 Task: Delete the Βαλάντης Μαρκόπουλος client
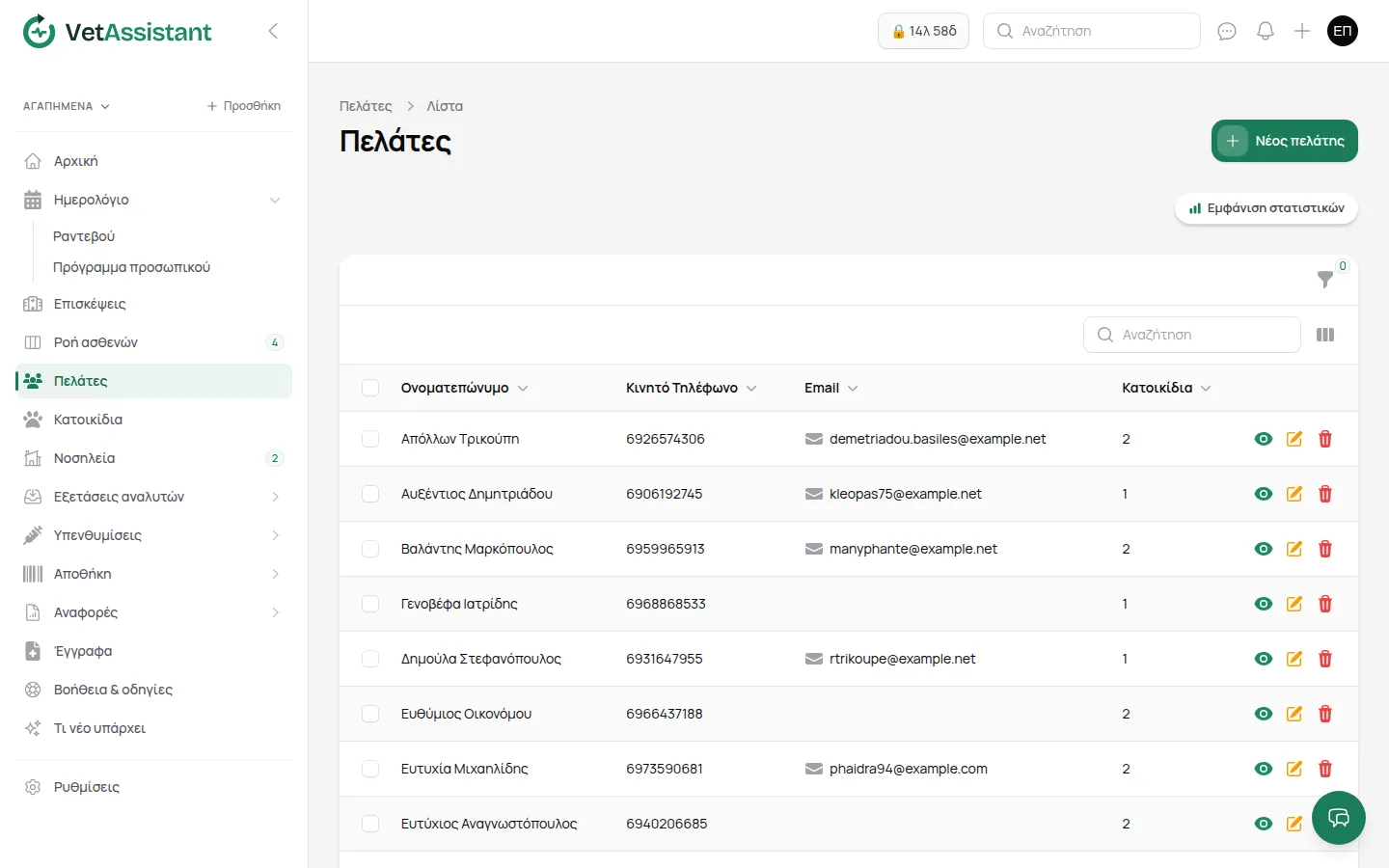coord(1325,549)
